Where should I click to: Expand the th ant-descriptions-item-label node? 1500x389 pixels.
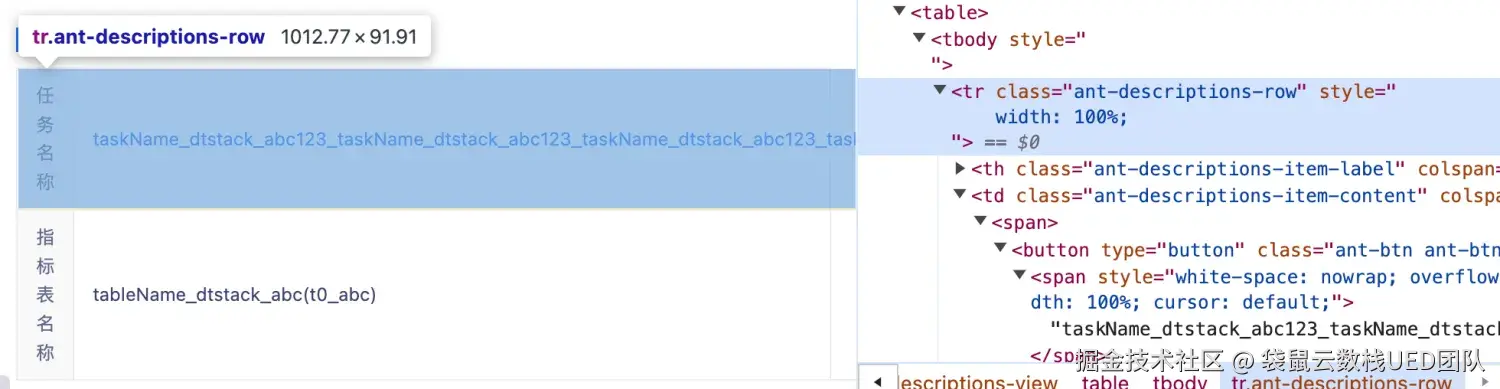(960, 169)
